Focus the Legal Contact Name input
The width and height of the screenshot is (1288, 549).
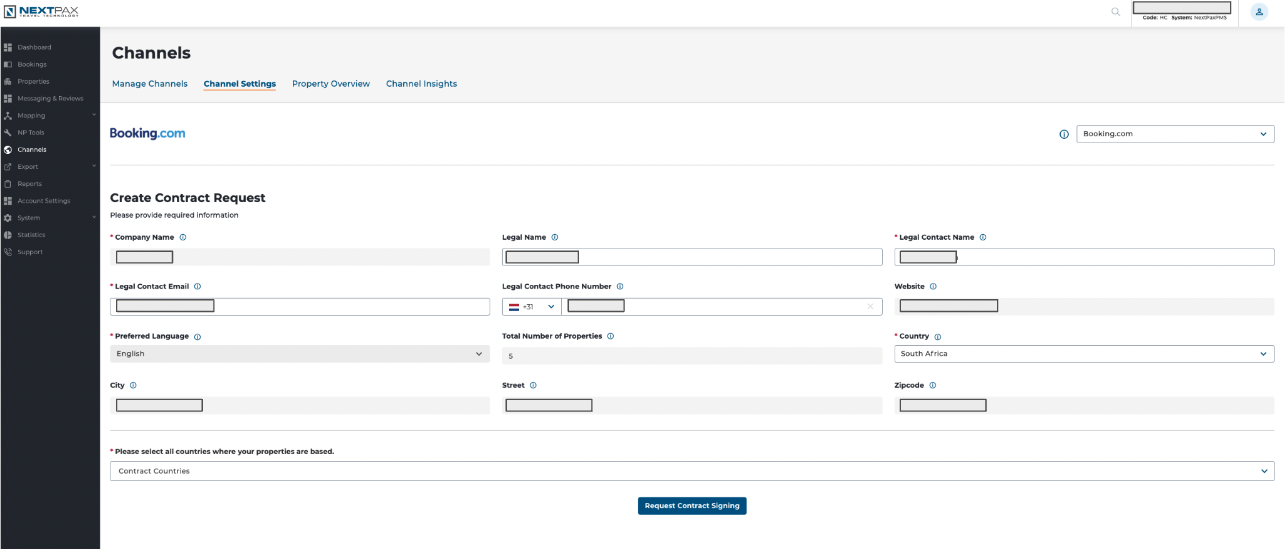pyautogui.click(x=1084, y=257)
